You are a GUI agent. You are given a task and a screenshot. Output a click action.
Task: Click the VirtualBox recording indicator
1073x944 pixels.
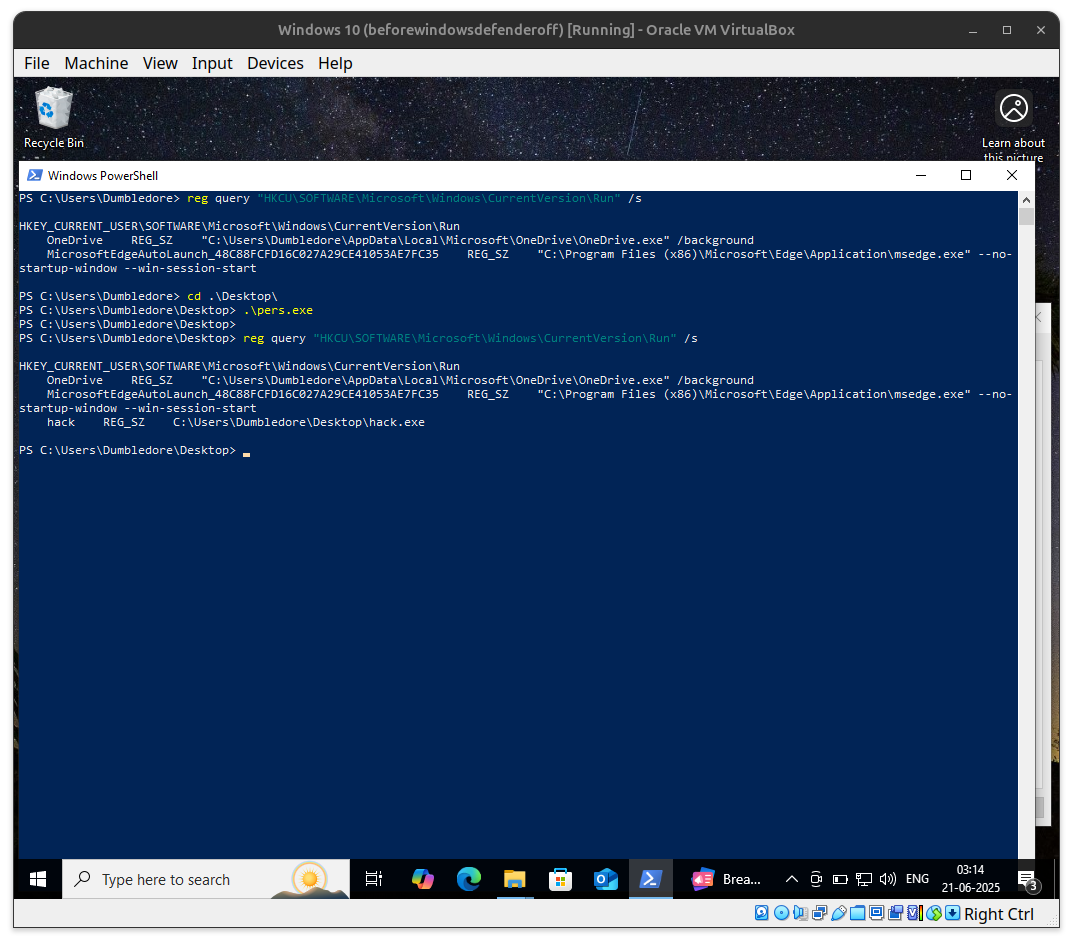coord(896,913)
